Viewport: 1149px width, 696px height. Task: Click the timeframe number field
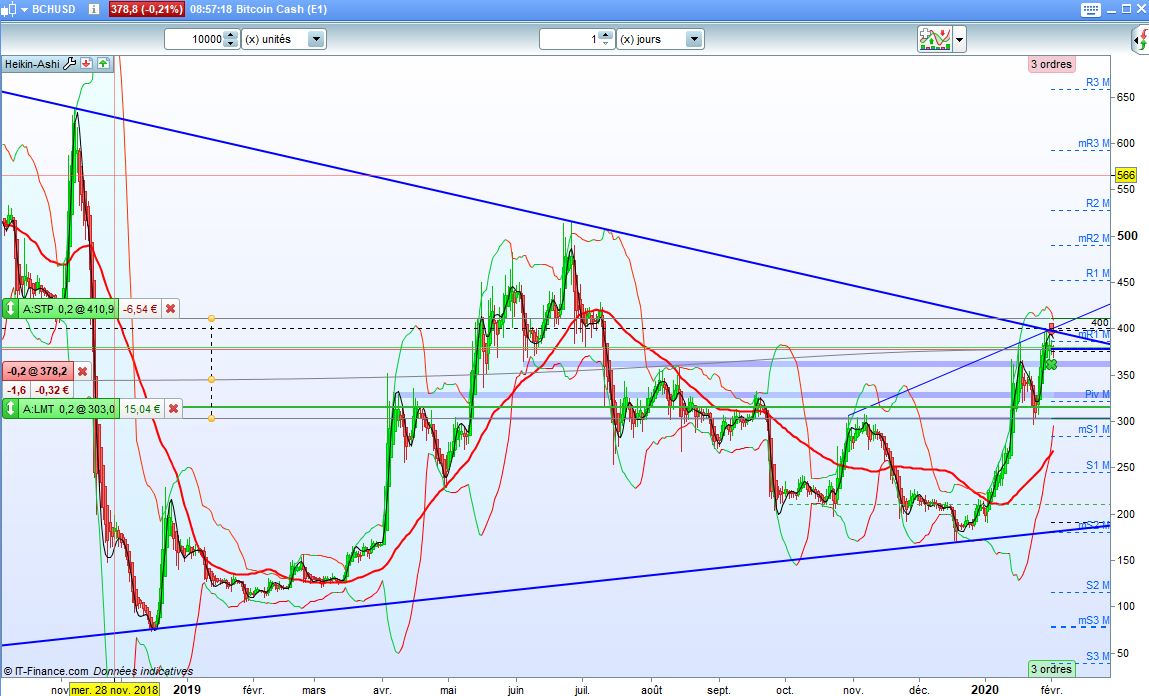point(569,39)
